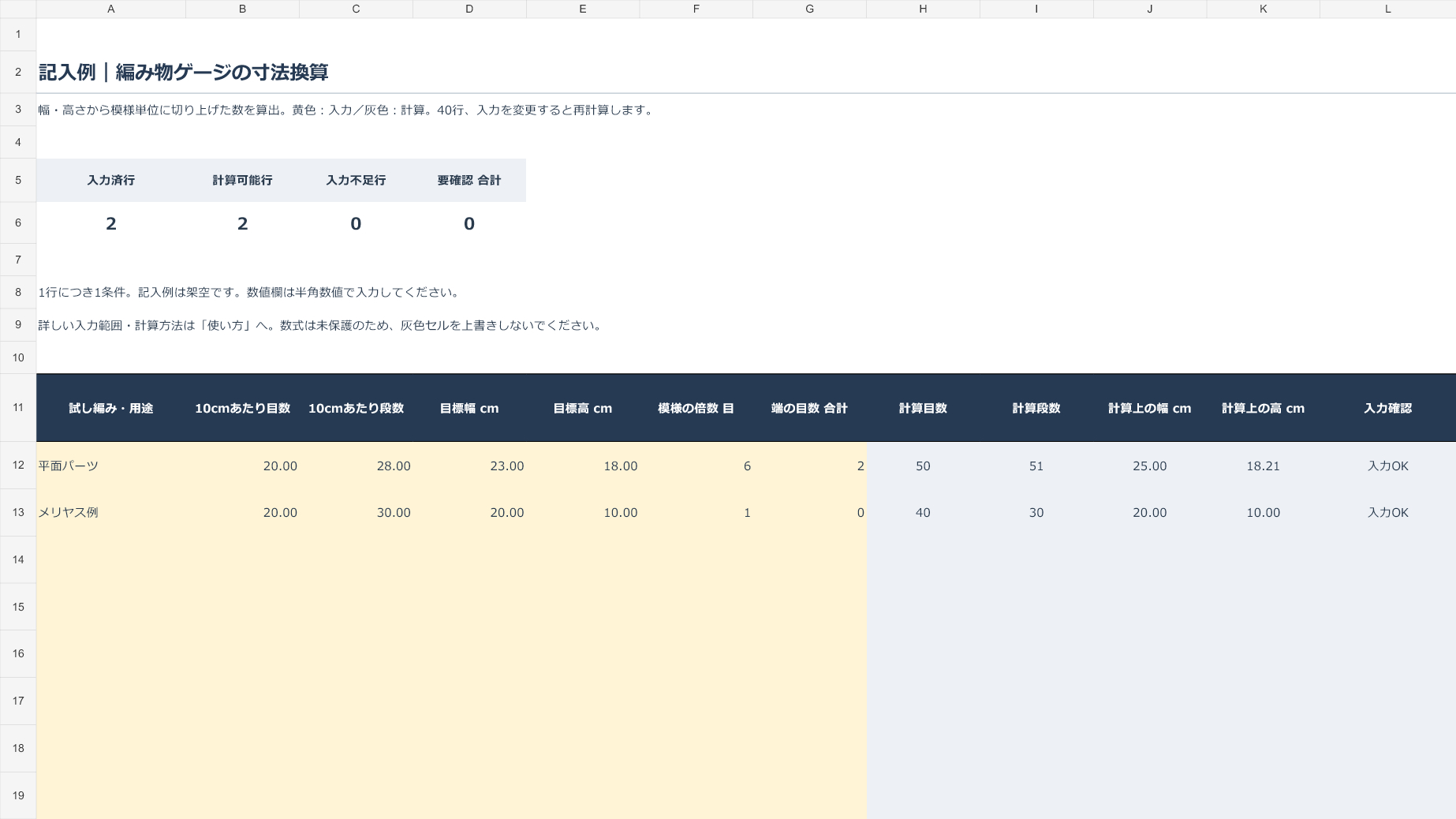Click the 使い方 instruction note in row 9
Screen dimensions: 1456x819
pyautogui.click(x=320, y=326)
